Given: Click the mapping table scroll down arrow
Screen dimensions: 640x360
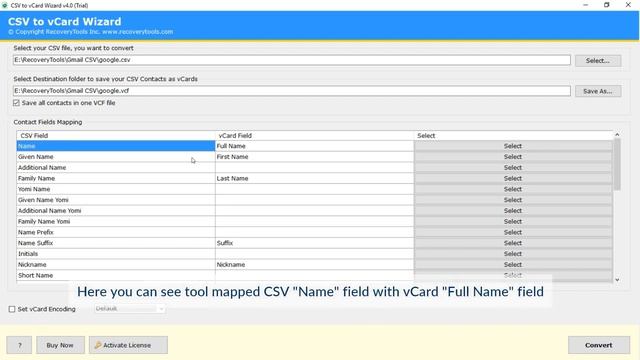Looking at the screenshot, I should point(617,280).
